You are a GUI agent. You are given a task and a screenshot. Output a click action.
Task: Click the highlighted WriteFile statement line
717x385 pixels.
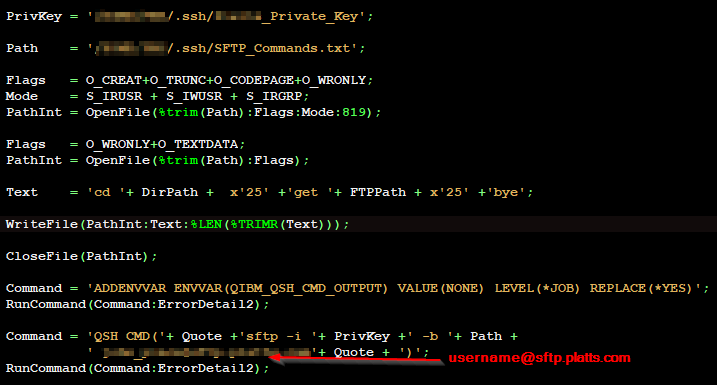177,225
